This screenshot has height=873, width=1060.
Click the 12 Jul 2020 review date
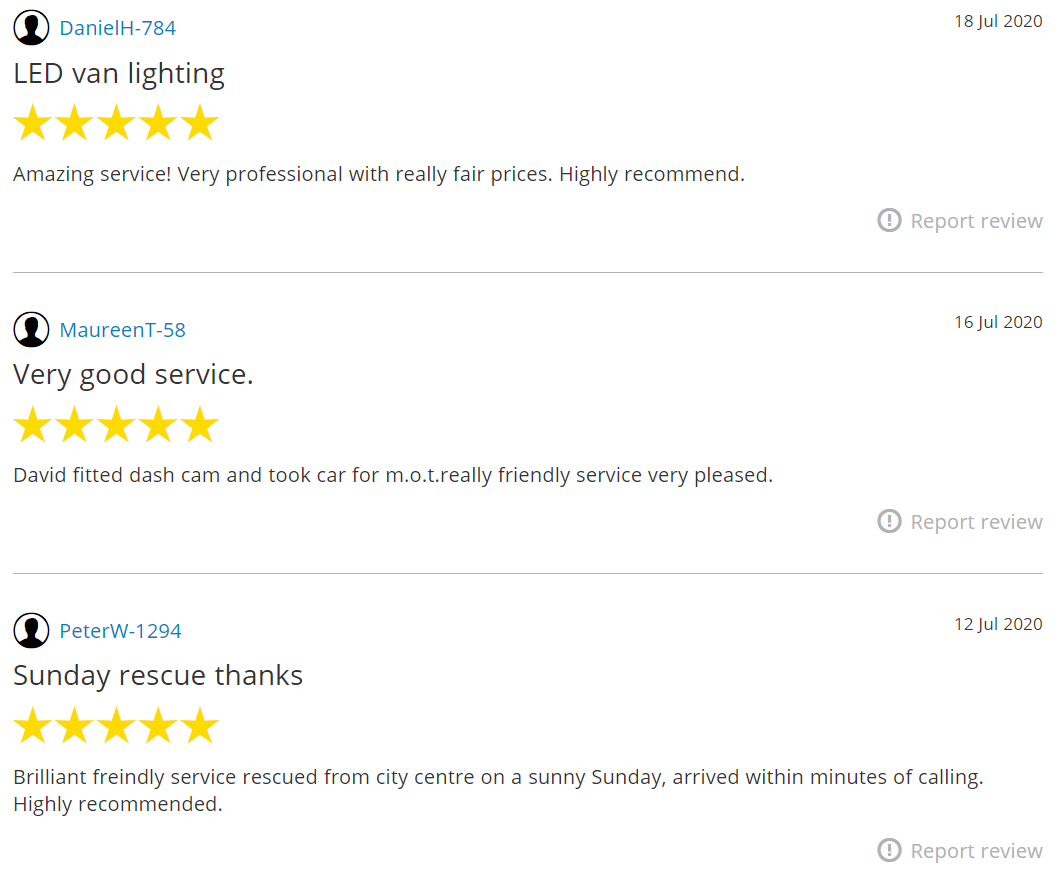coord(998,623)
